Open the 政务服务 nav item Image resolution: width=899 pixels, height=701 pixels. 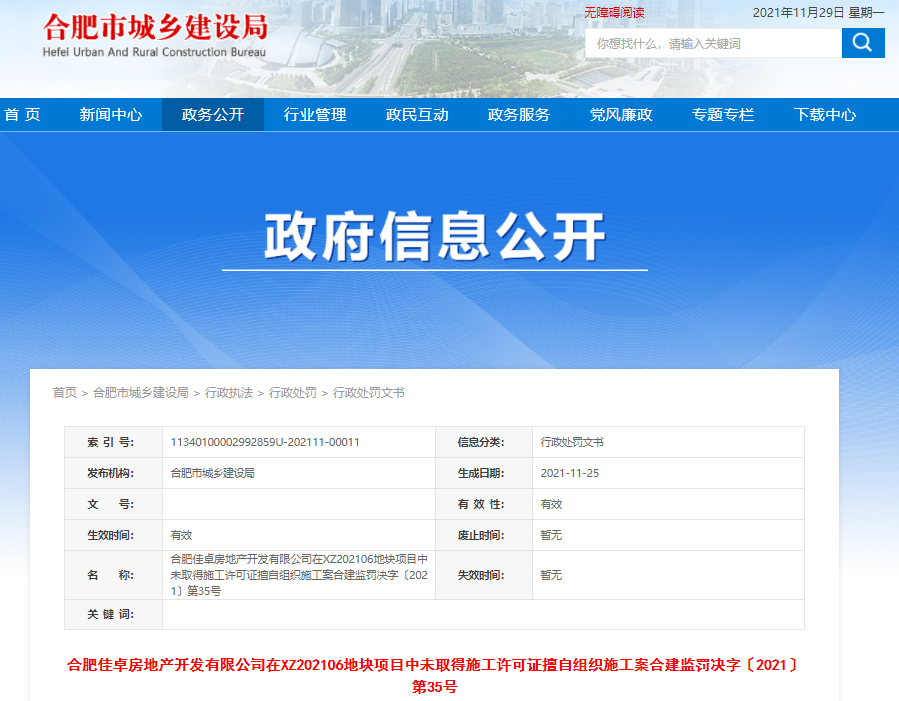pyautogui.click(x=519, y=115)
